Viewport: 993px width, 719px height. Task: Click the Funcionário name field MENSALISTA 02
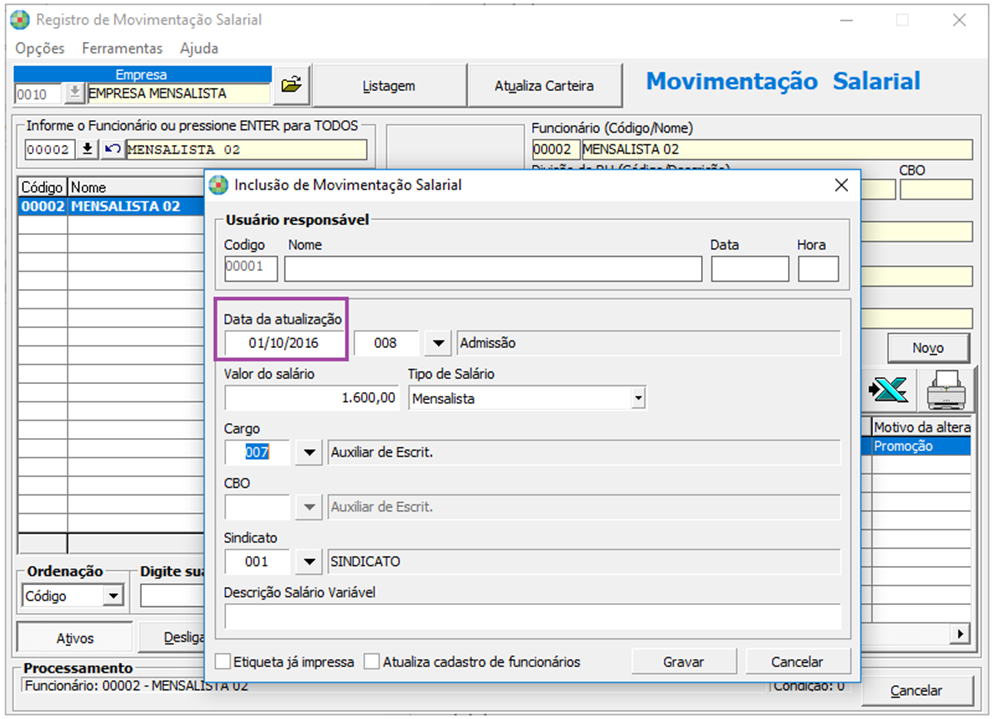(x=776, y=150)
